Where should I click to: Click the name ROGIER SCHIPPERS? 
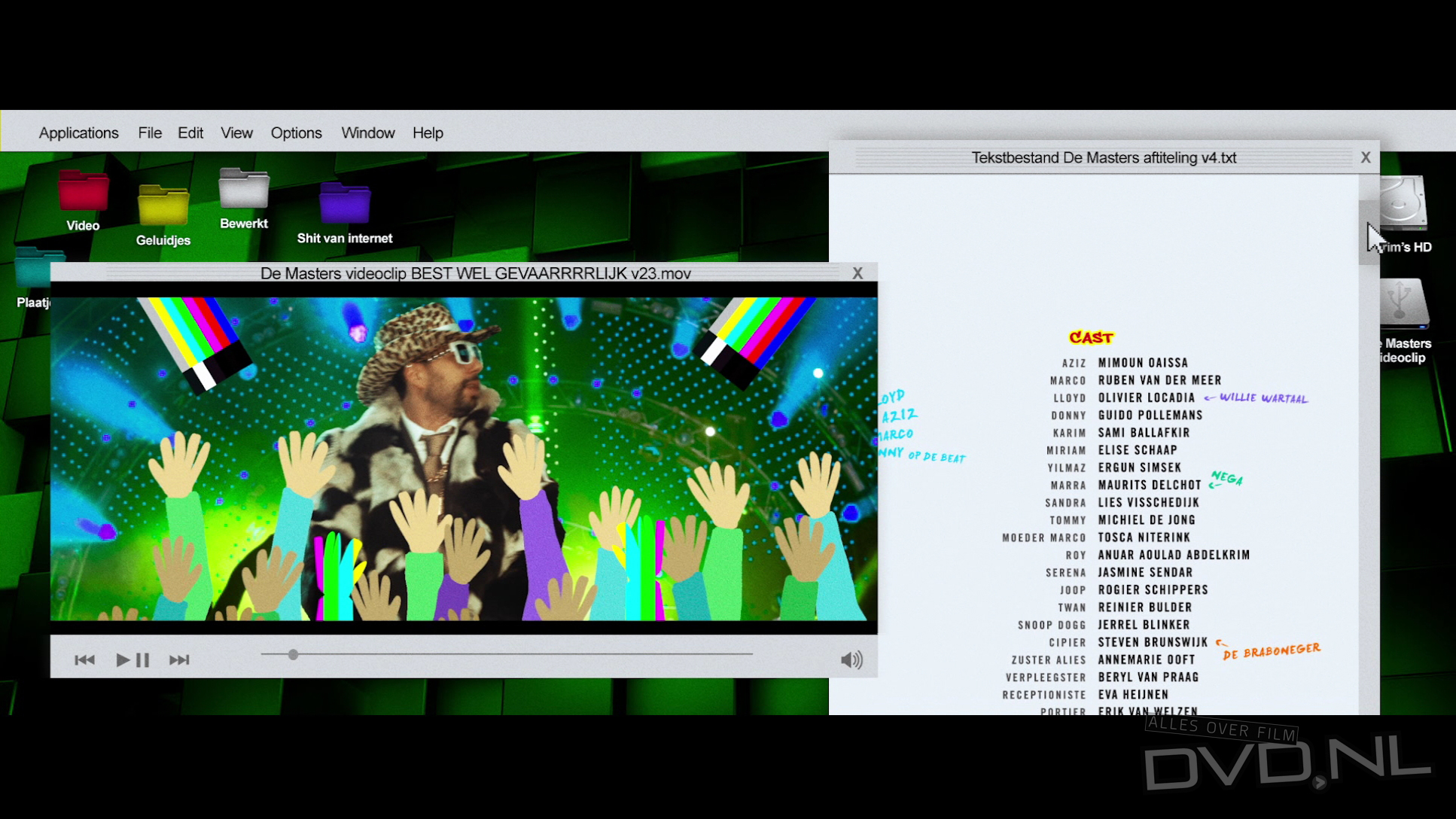pos(1153,590)
